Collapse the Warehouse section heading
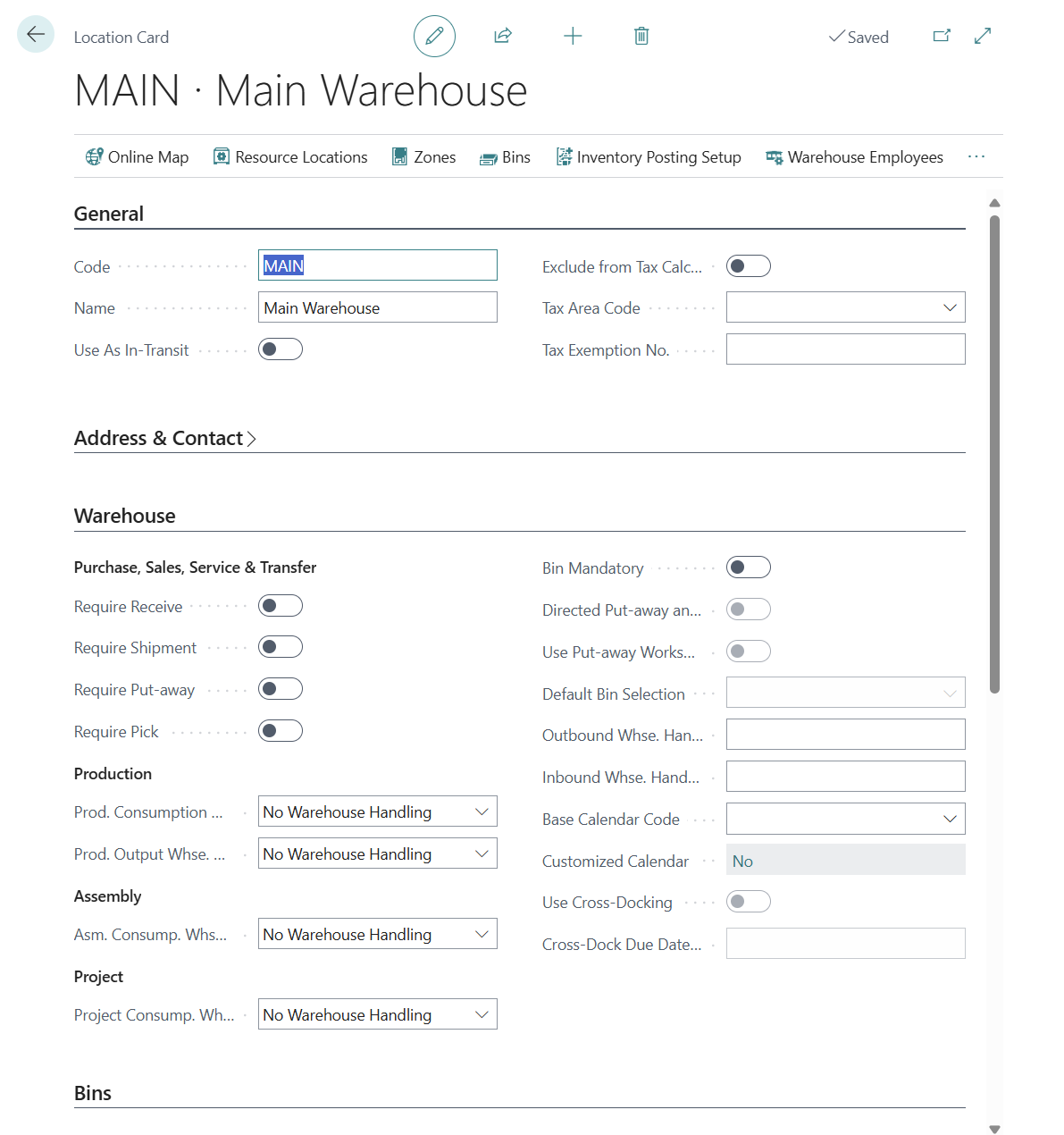Screen dimensions: 1064x1135 point(125,516)
